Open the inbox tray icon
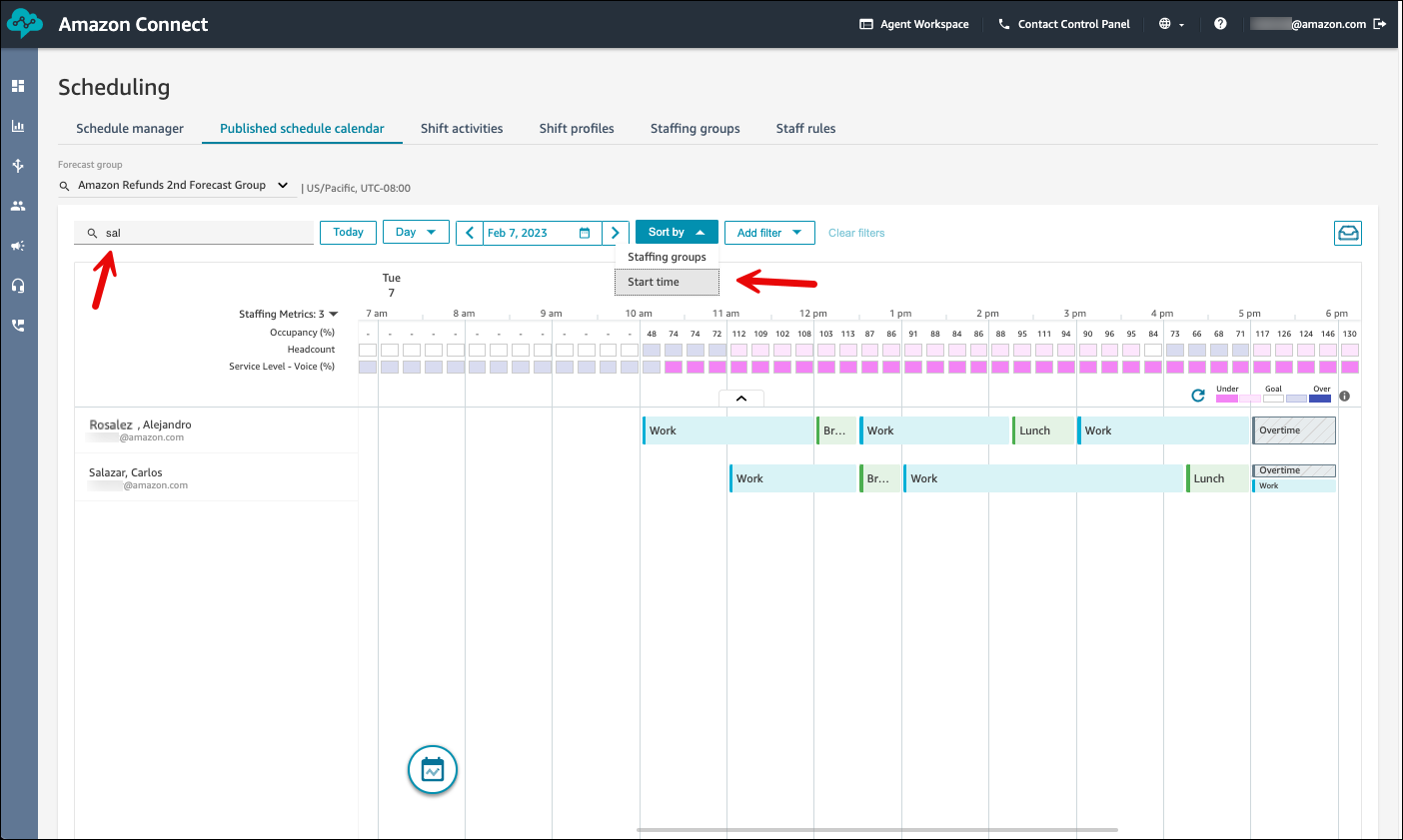 pos(1348,233)
